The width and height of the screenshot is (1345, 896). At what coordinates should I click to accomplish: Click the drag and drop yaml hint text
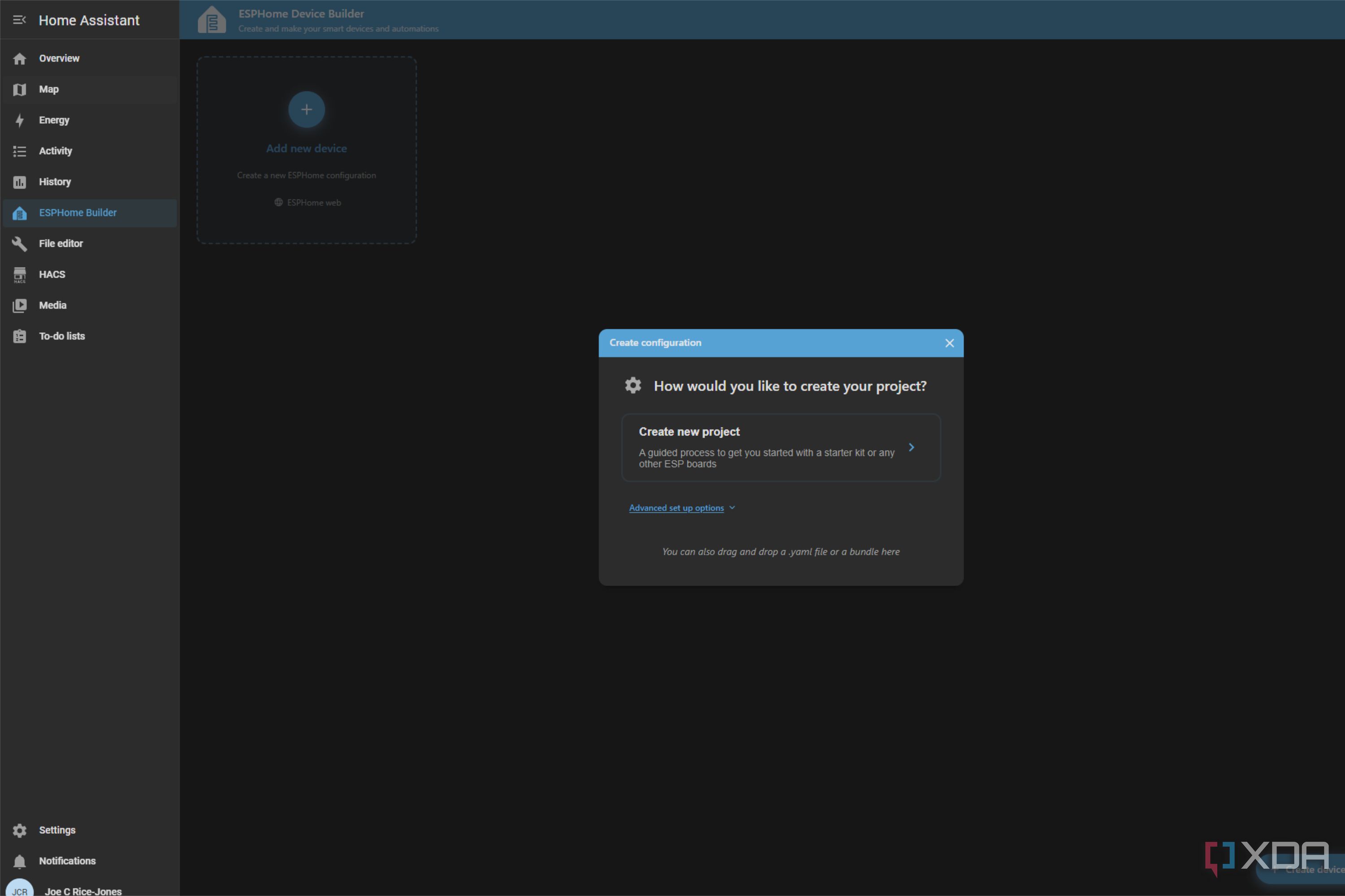(x=781, y=552)
